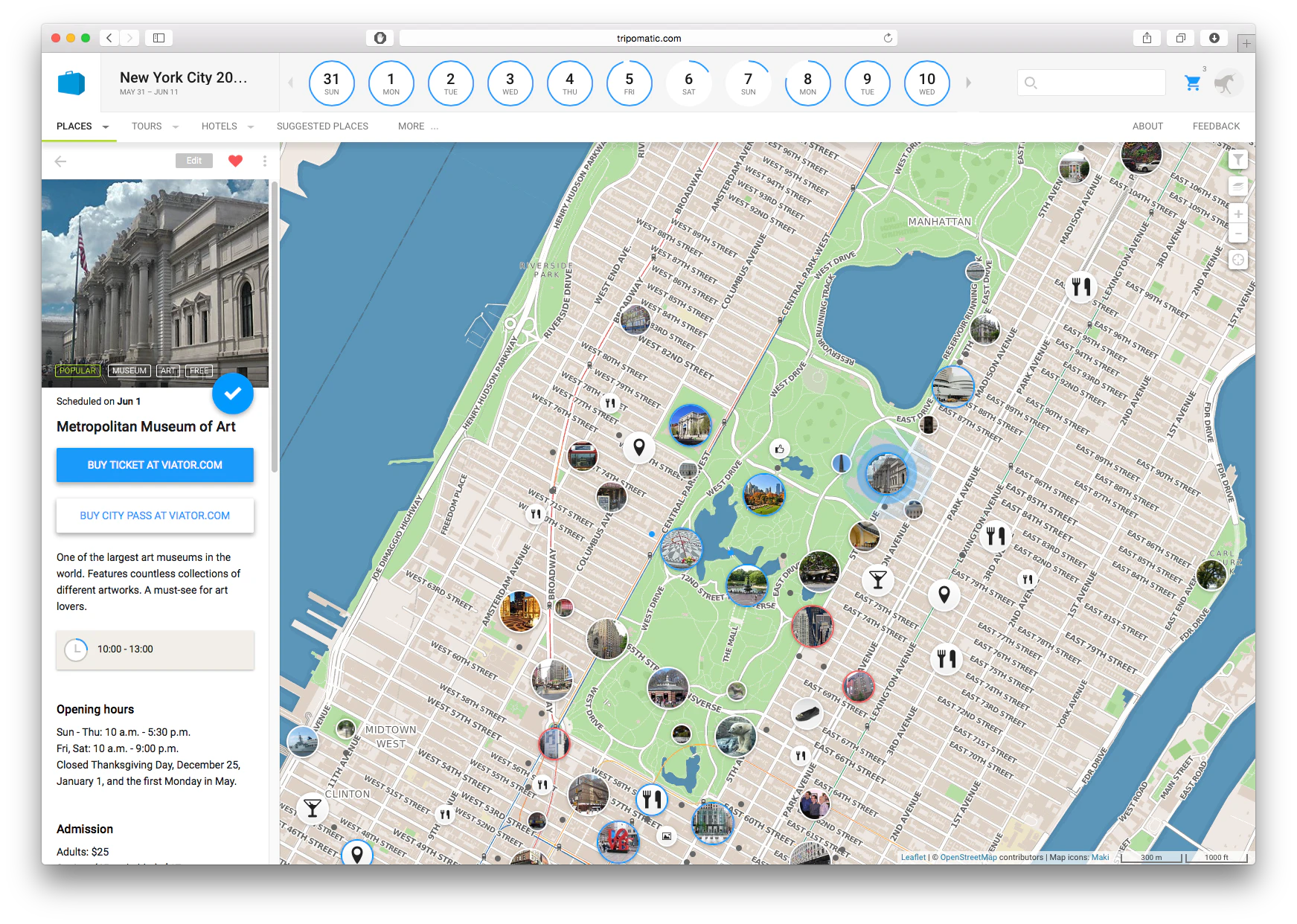The height and width of the screenshot is (924, 1297).
Task: Open the map layers icon
Action: (x=1237, y=186)
